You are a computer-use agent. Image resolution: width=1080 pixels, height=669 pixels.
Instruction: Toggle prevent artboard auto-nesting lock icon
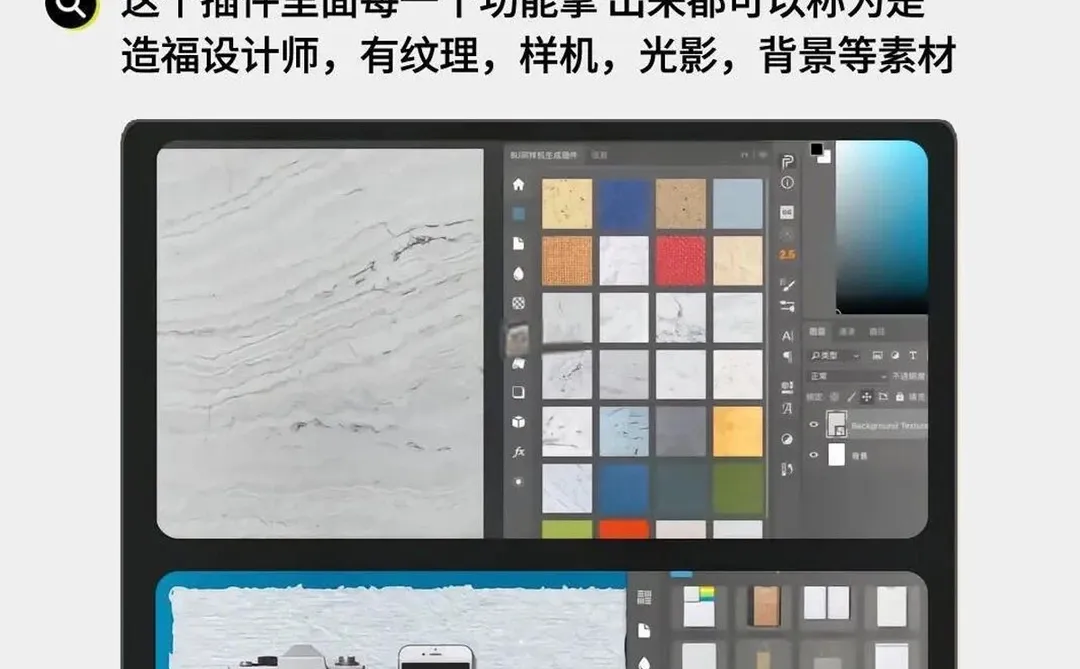[883, 397]
